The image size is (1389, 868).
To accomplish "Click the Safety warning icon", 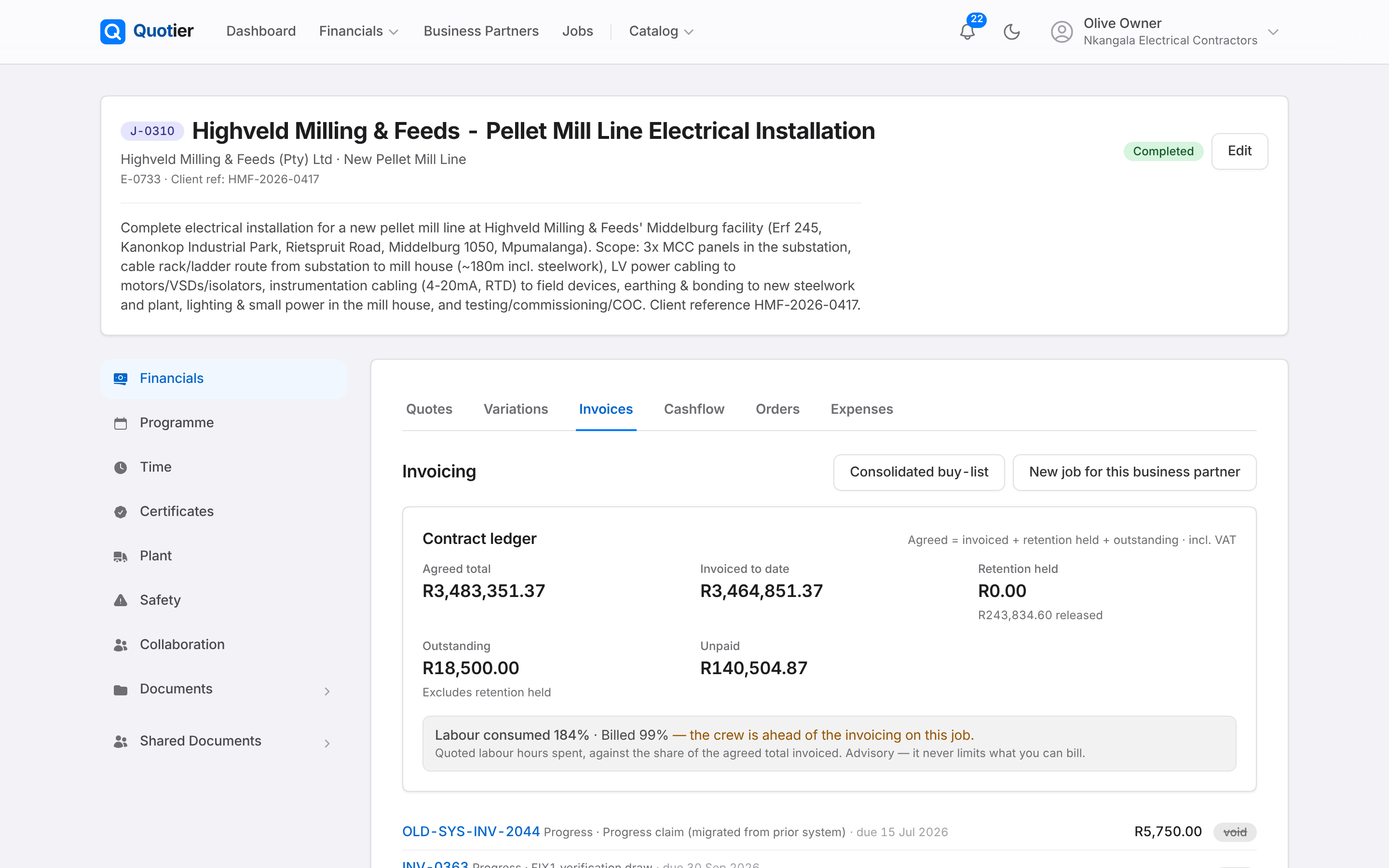I will coord(121,600).
